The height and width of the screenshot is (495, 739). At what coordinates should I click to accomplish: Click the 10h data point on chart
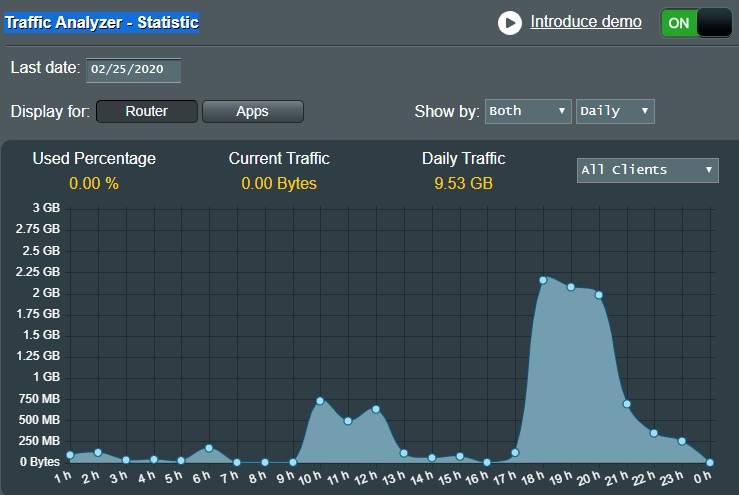[320, 401]
